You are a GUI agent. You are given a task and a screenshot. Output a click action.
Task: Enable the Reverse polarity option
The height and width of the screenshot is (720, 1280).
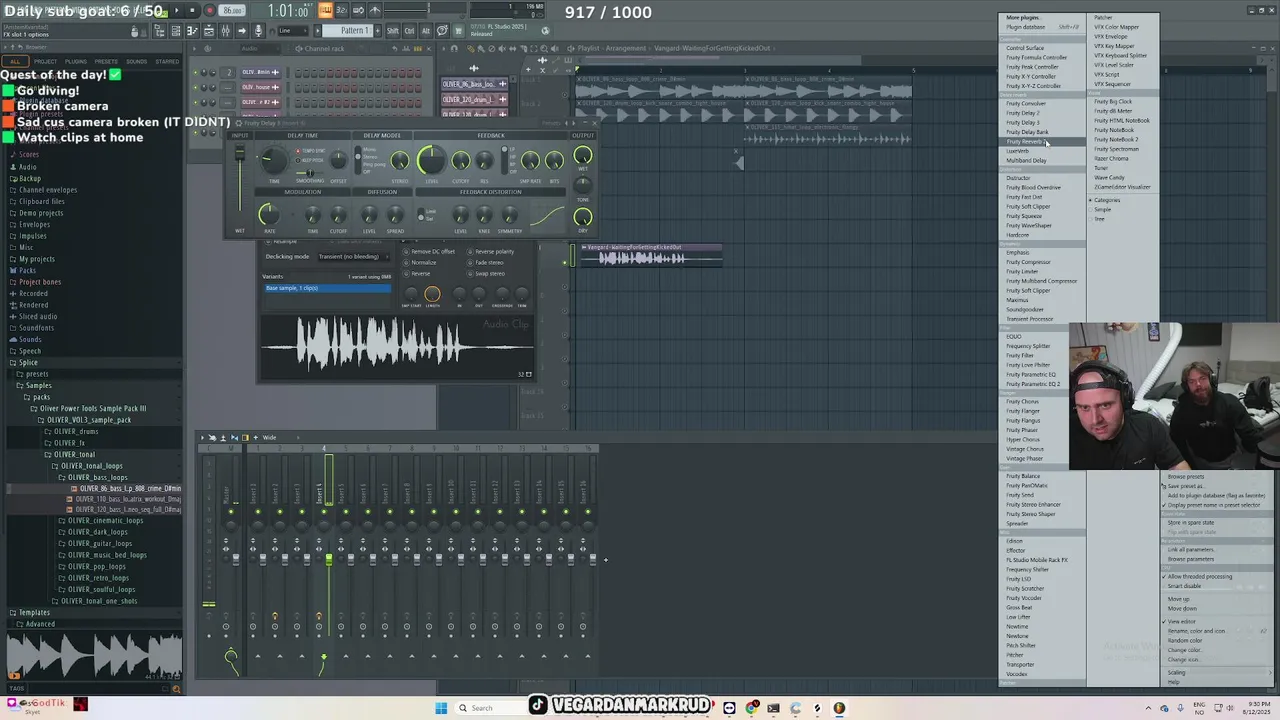coord(492,252)
